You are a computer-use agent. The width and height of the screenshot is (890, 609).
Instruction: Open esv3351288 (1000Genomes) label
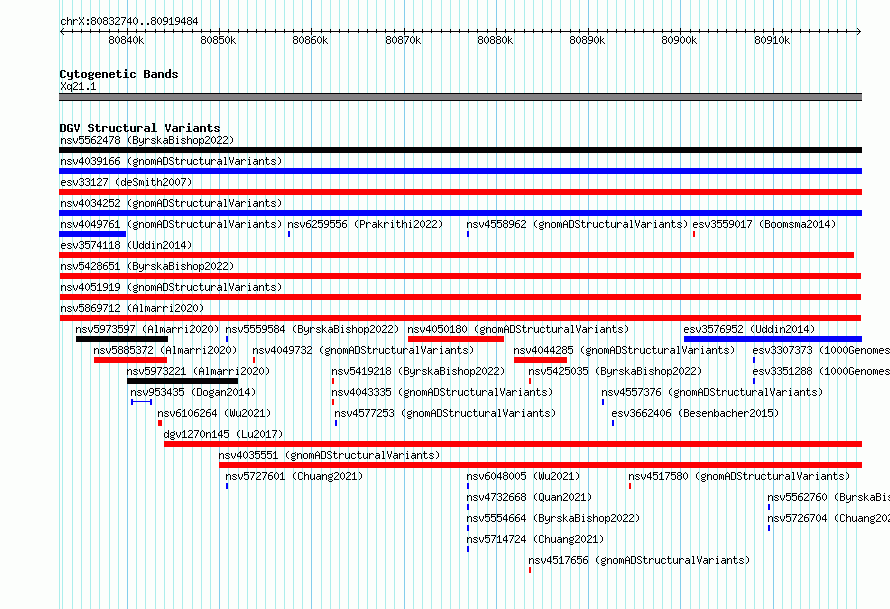[x=821, y=371]
